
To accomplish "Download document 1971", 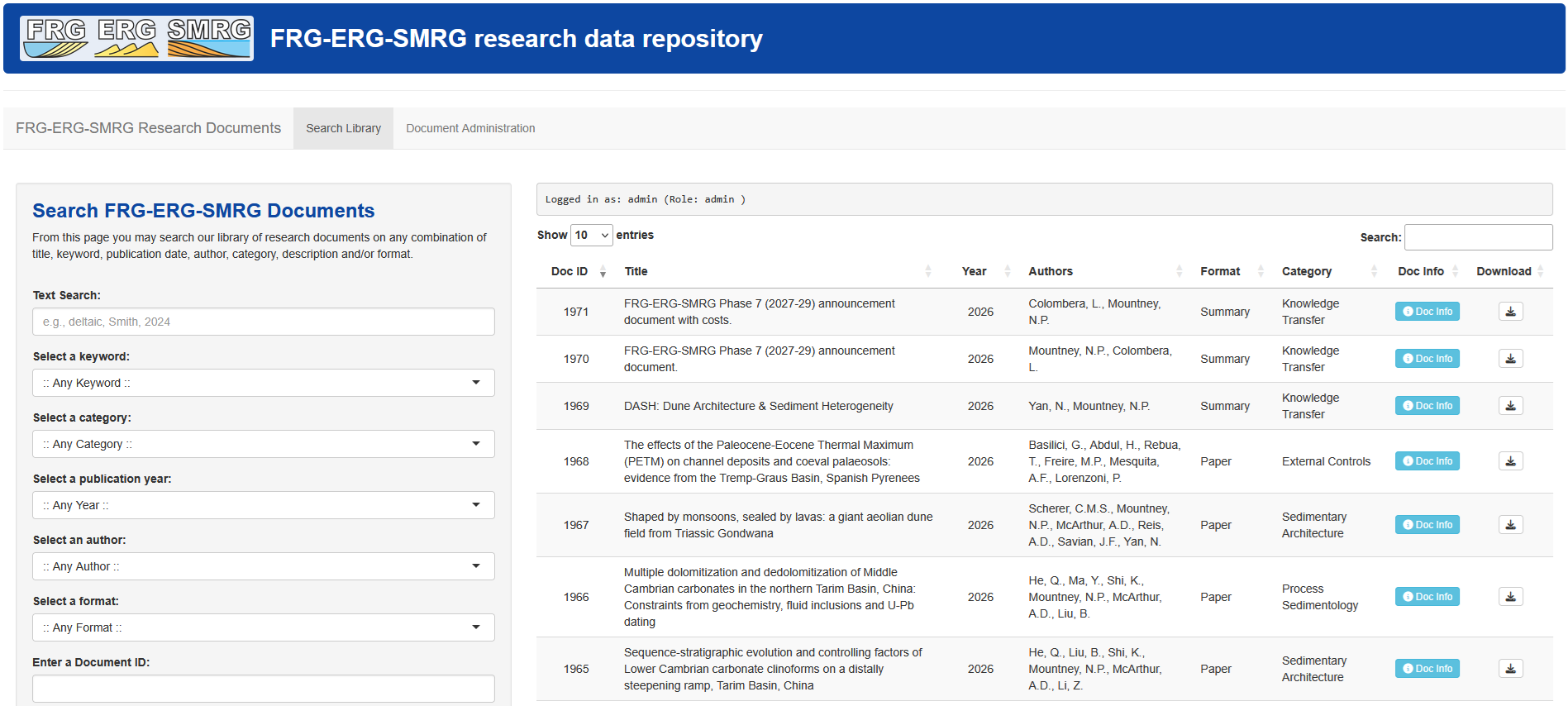I will (x=1510, y=312).
